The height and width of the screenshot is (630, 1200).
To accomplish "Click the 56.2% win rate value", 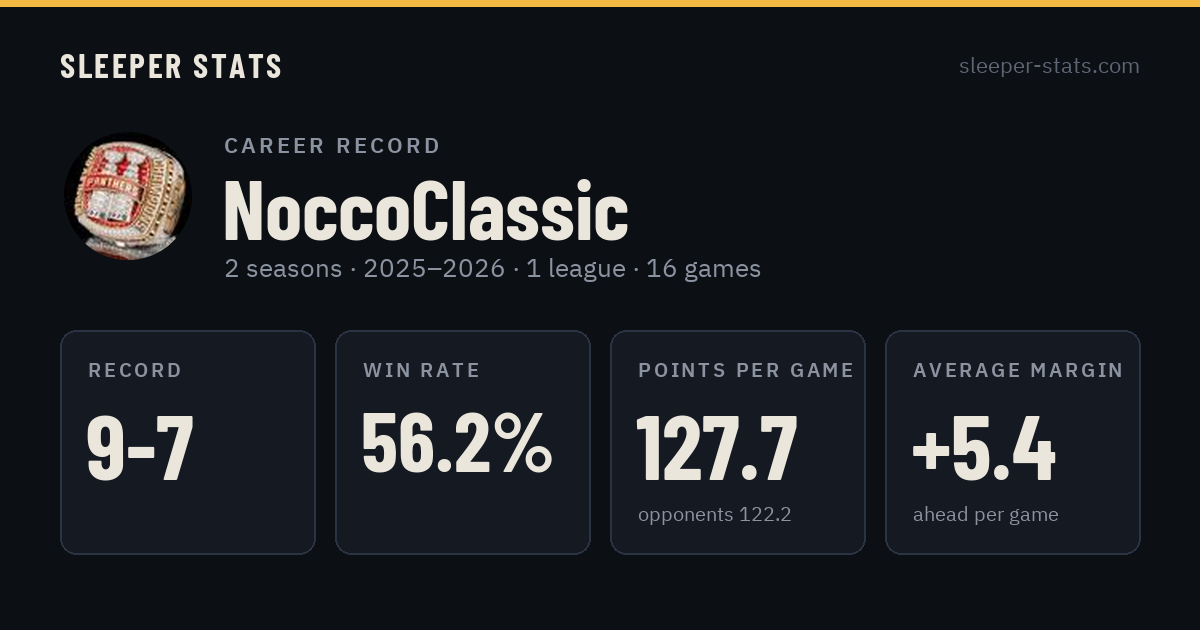I will (456, 444).
